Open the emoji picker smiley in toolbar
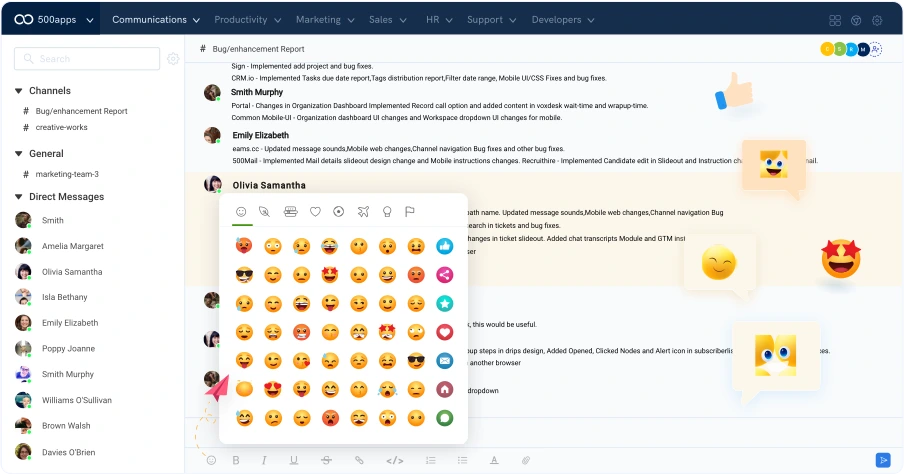Screen dimensions: 904x474 point(212,460)
